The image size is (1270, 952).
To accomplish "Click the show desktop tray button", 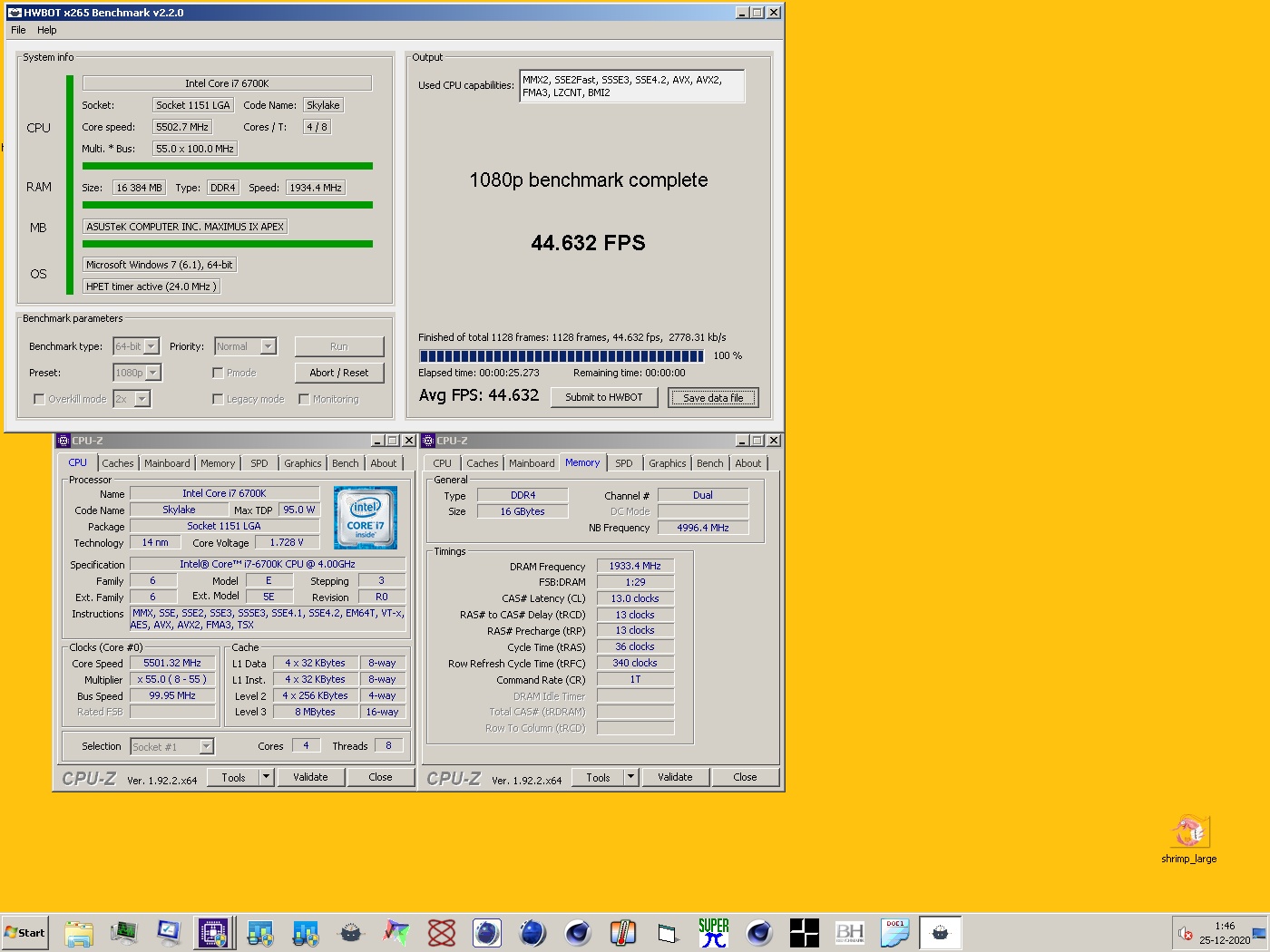I will [1259, 933].
